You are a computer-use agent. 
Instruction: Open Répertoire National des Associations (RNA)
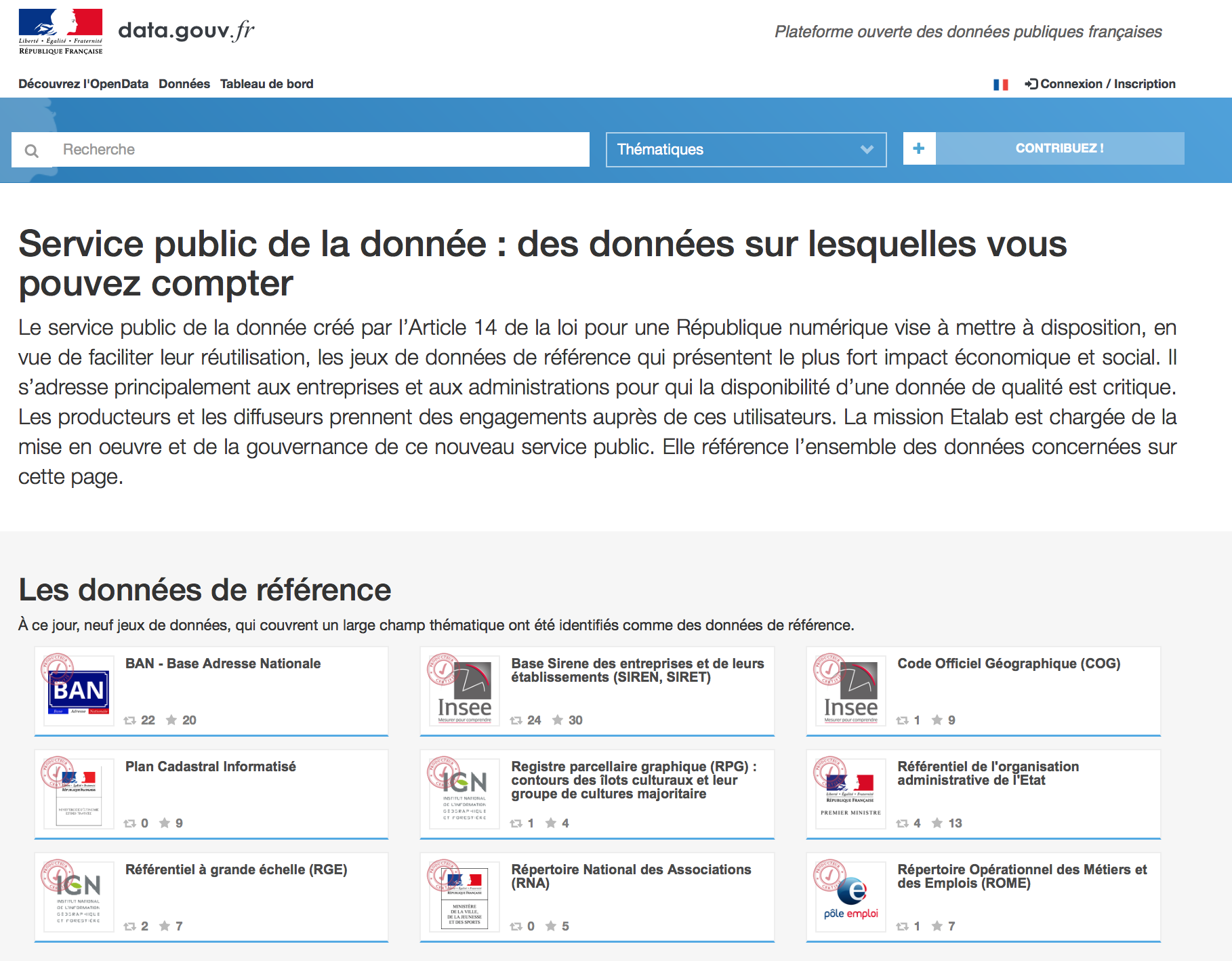632,876
